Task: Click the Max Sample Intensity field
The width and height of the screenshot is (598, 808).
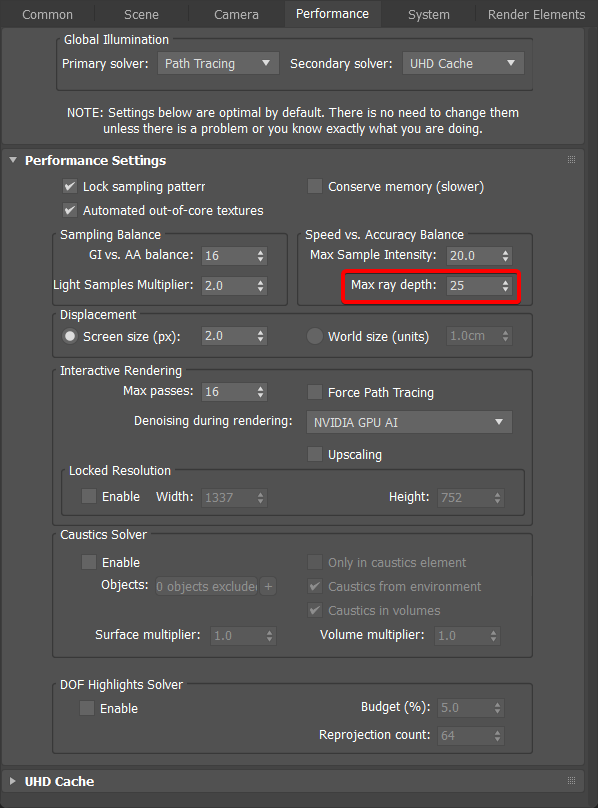Action: coord(473,256)
